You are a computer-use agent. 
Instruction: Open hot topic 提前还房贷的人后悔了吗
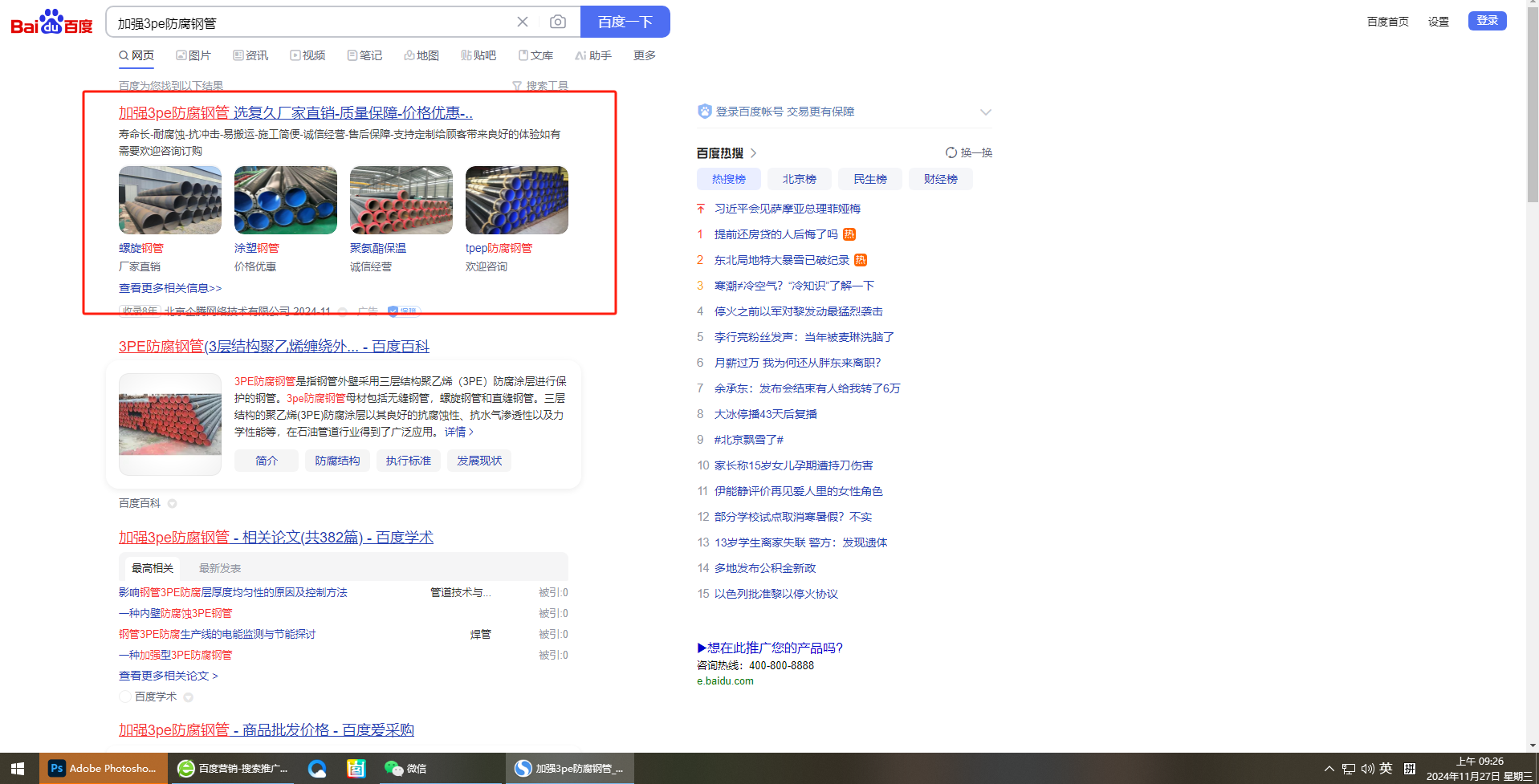click(x=776, y=234)
